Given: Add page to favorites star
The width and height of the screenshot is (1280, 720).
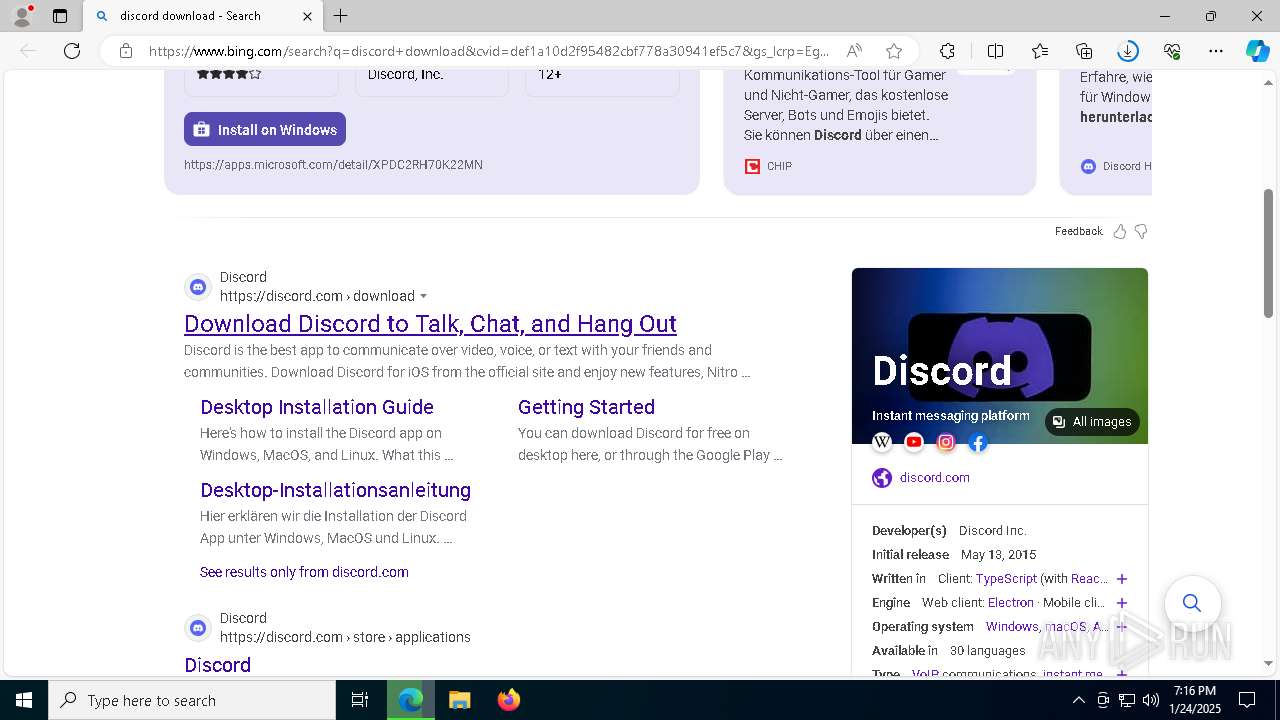Looking at the screenshot, I should [x=894, y=51].
